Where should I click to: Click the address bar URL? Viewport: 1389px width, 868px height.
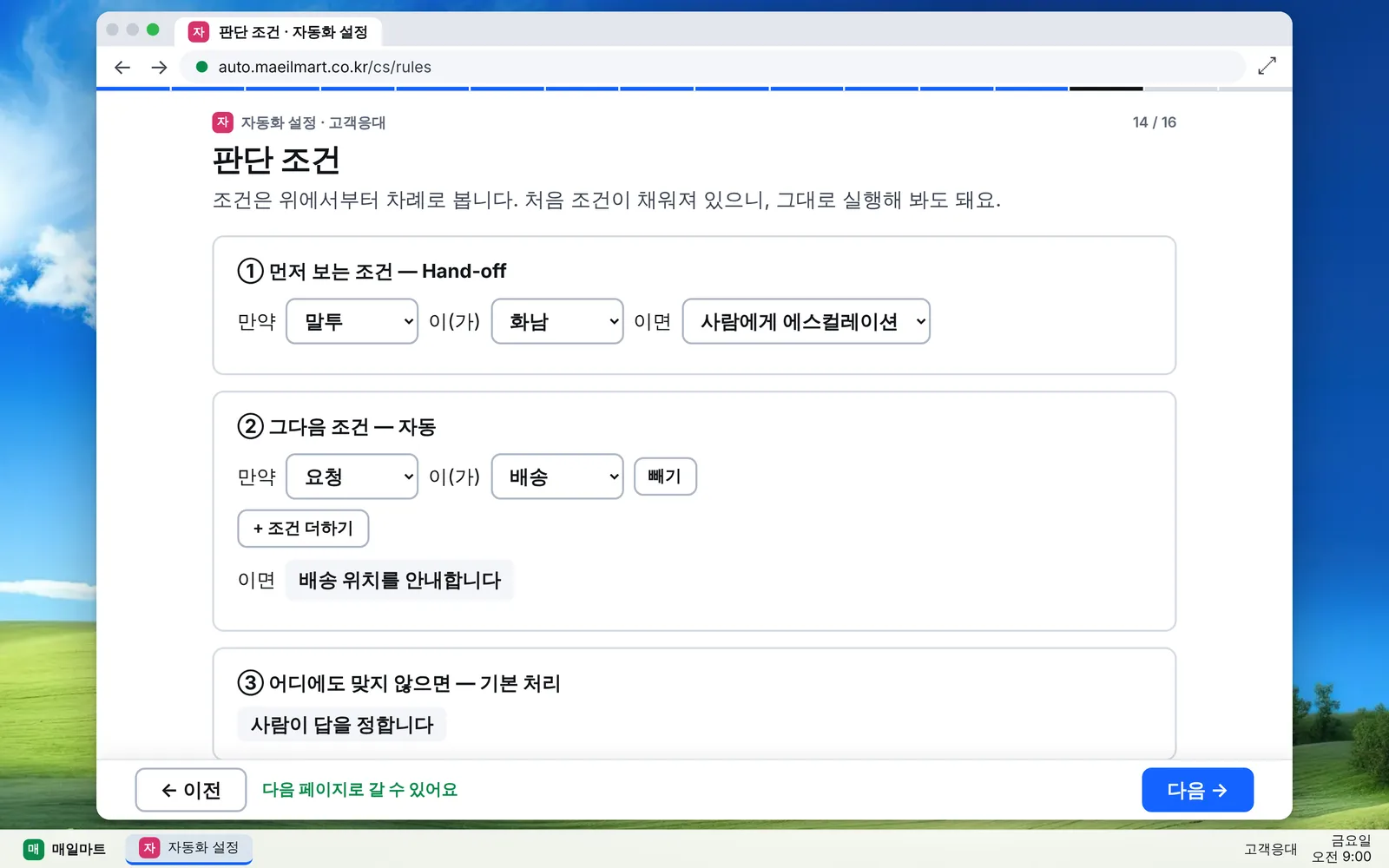tap(325, 67)
